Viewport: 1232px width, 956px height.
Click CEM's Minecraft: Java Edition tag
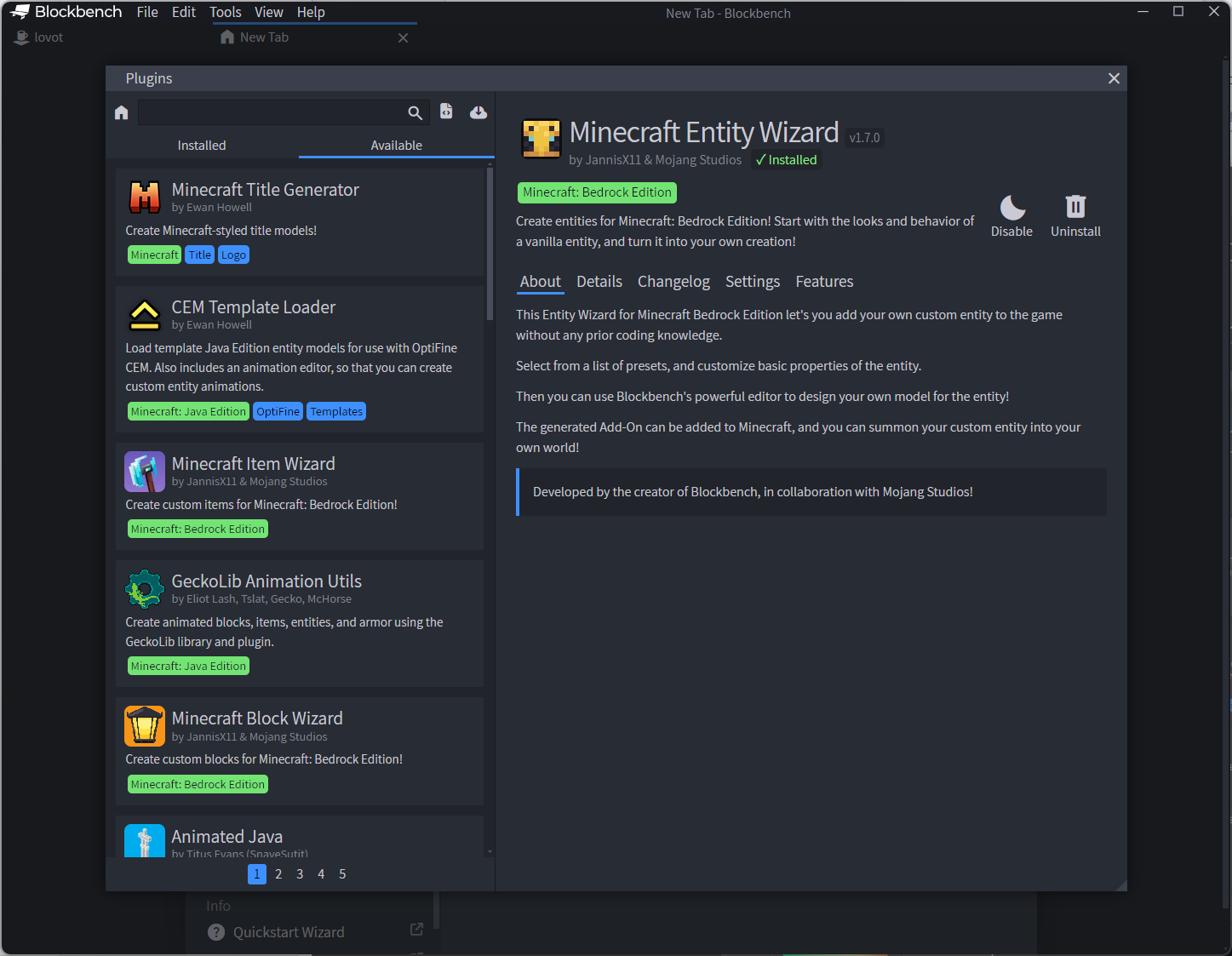[x=188, y=412]
